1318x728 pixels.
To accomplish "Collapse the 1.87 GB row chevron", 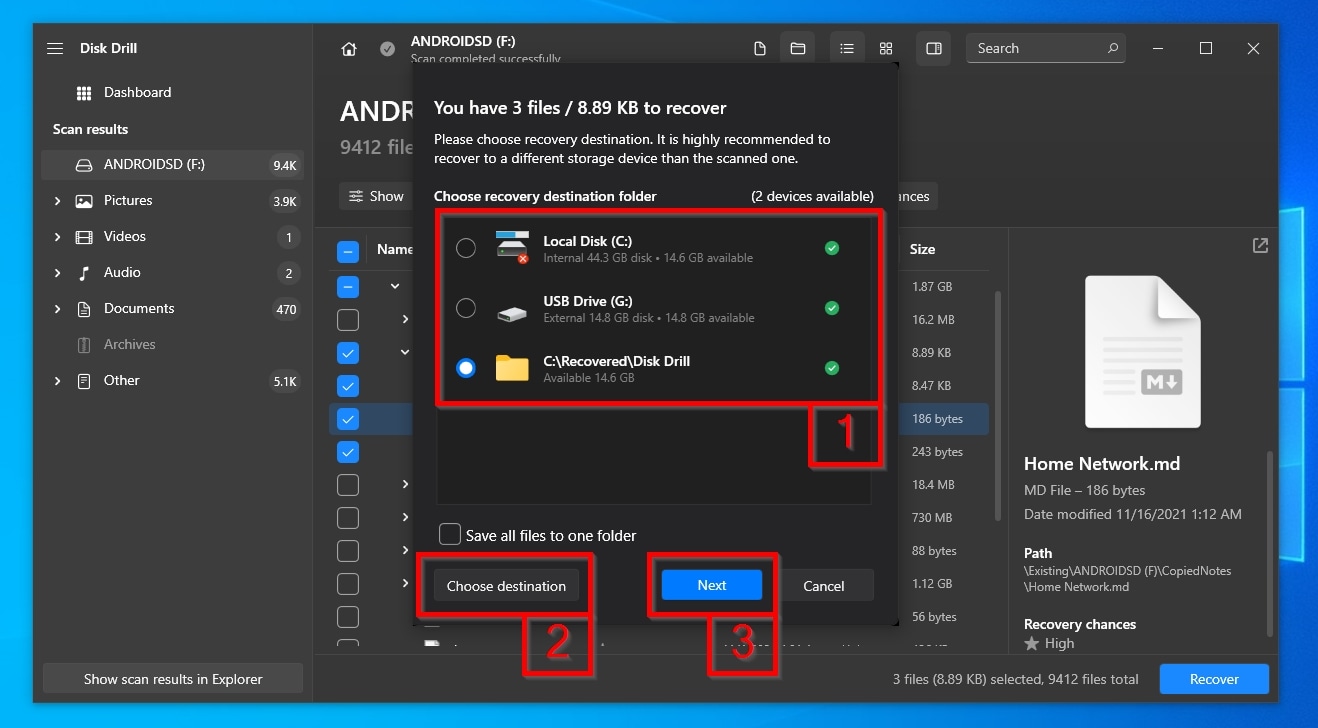I will coord(395,286).
